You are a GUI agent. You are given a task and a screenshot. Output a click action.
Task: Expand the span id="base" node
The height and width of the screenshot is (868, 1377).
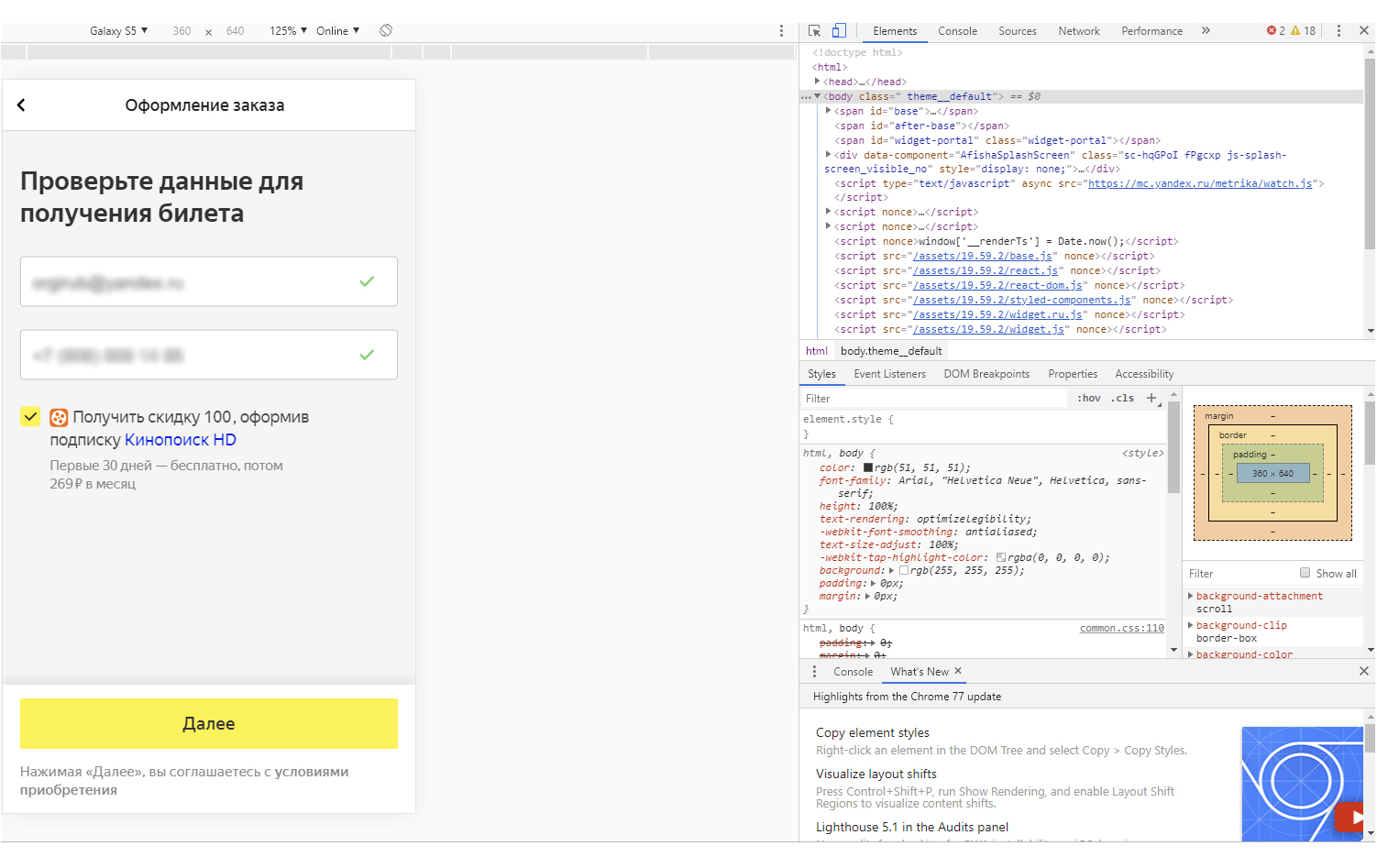[x=829, y=111]
